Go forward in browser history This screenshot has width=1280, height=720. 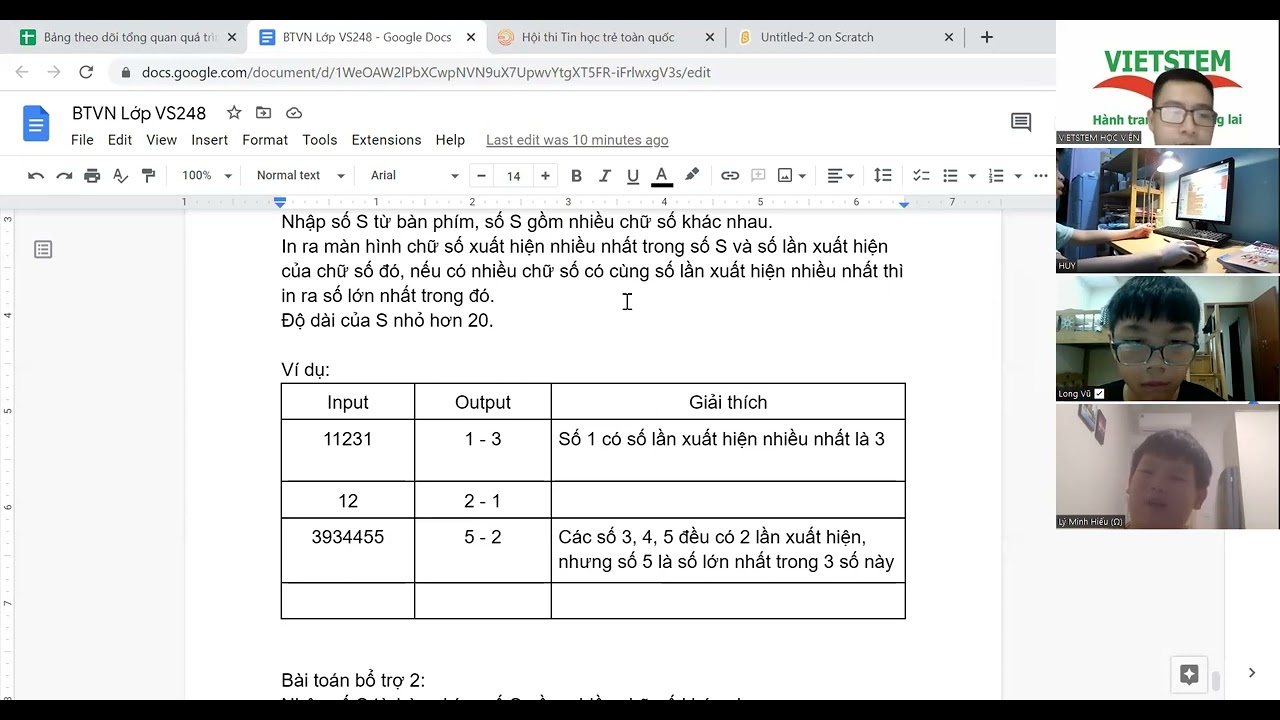pos(54,72)
